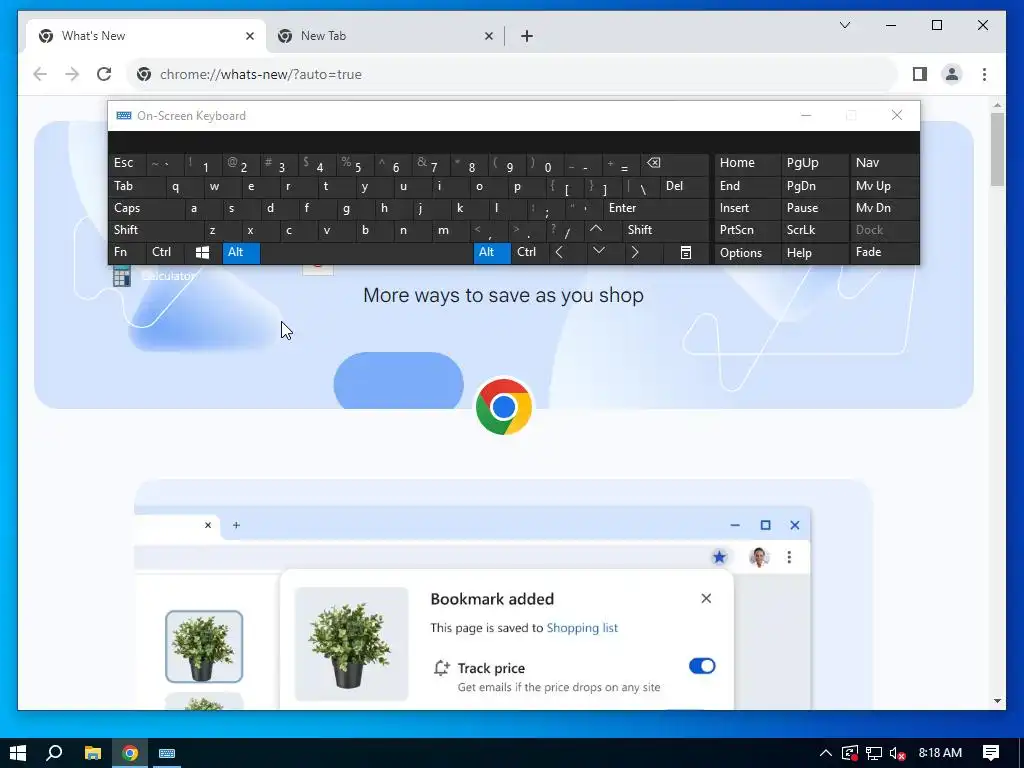Select the What's New tab
The height and width of the screenshot is (768, 1024).
click(x=146, y=36)
